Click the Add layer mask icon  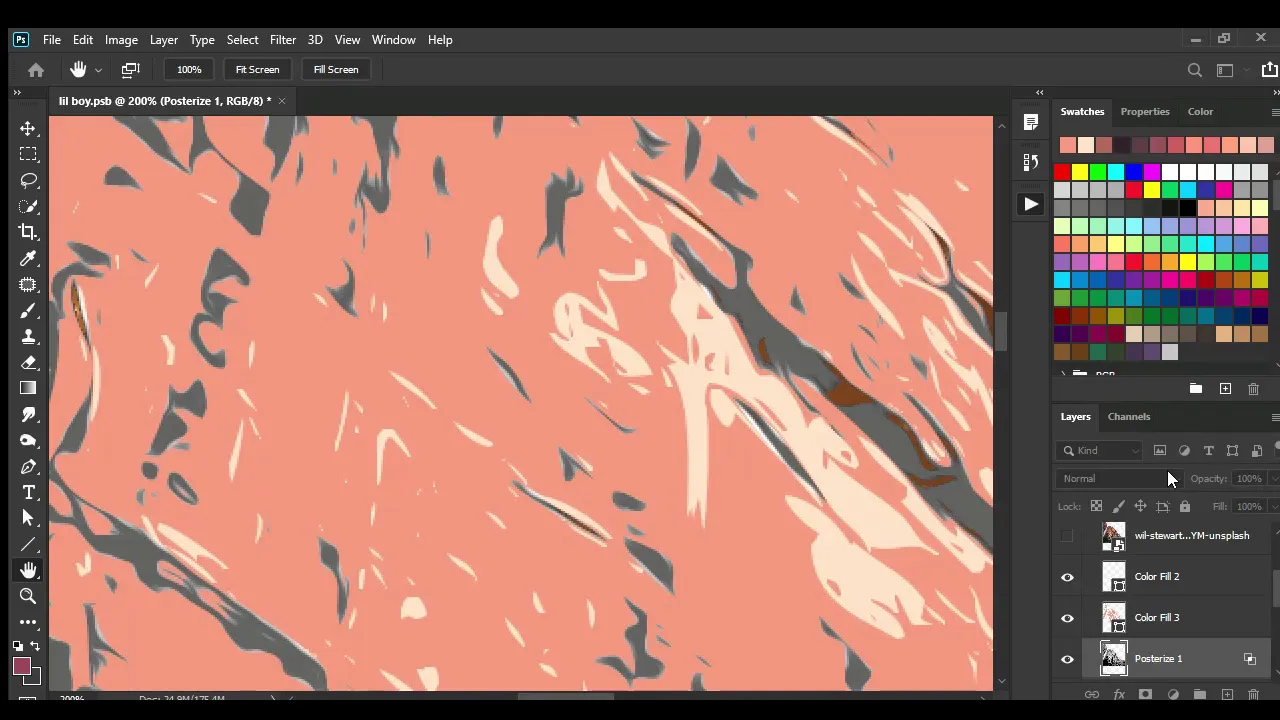pyautogui.click(x=1145, y=695)
